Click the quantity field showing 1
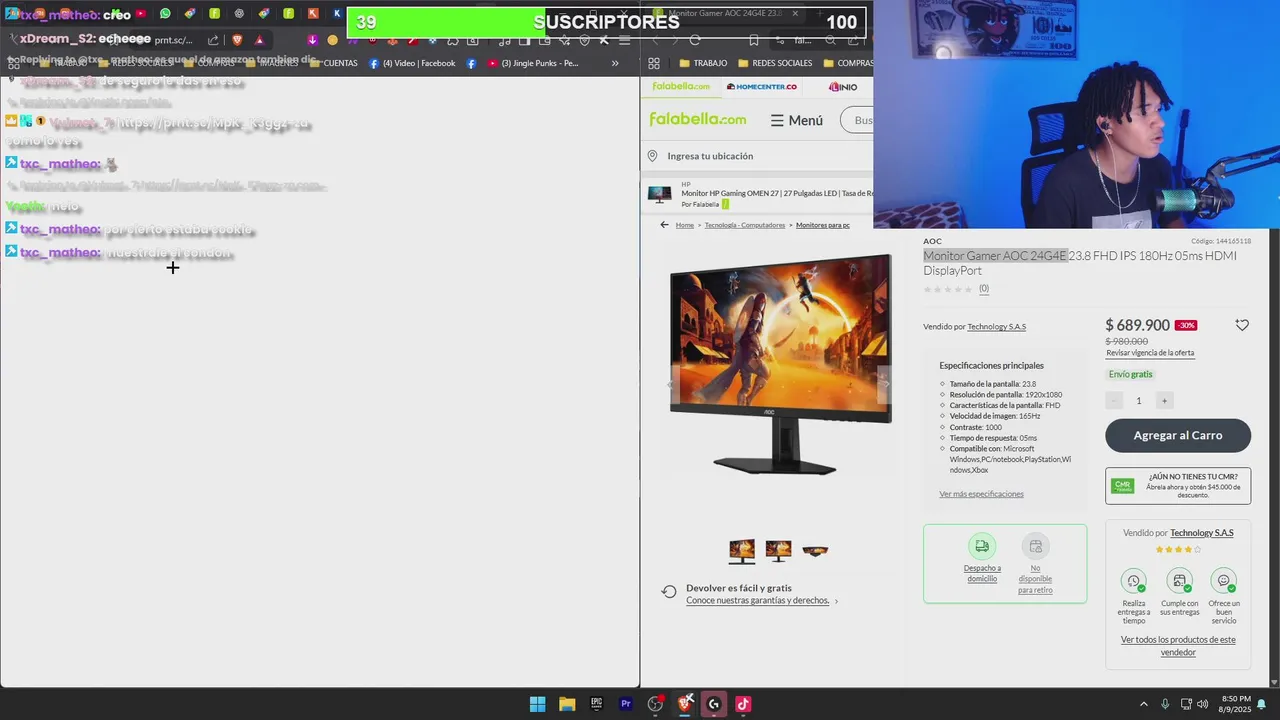The height and width of the screenshot is (720, 1280). click(1138, 401)
